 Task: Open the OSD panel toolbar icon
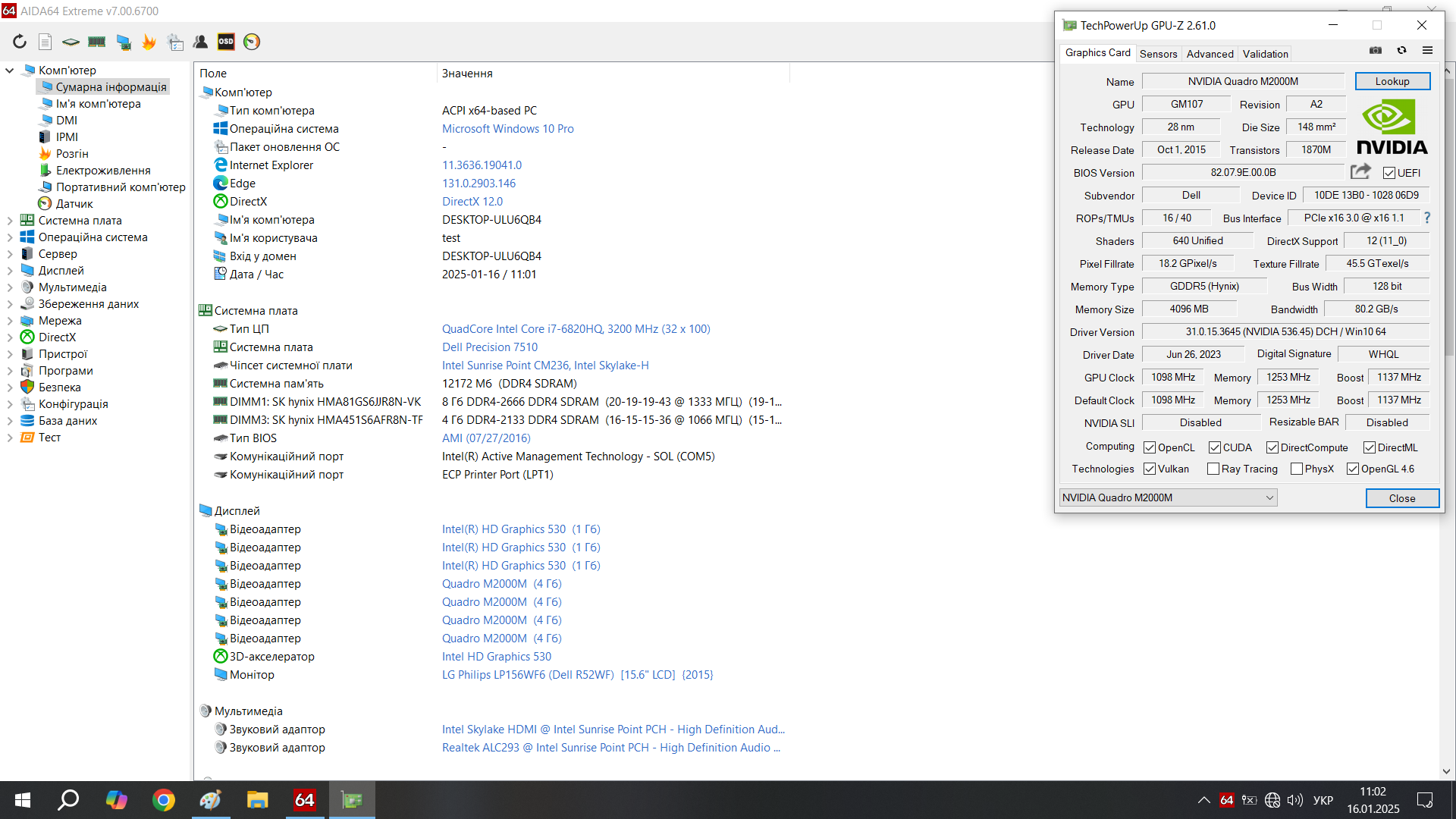226,42
